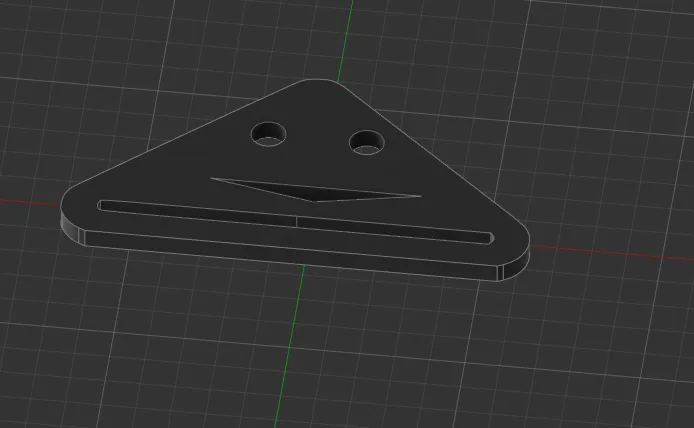
Task: Select the right circular hole in plate
Action: point(367,143)
